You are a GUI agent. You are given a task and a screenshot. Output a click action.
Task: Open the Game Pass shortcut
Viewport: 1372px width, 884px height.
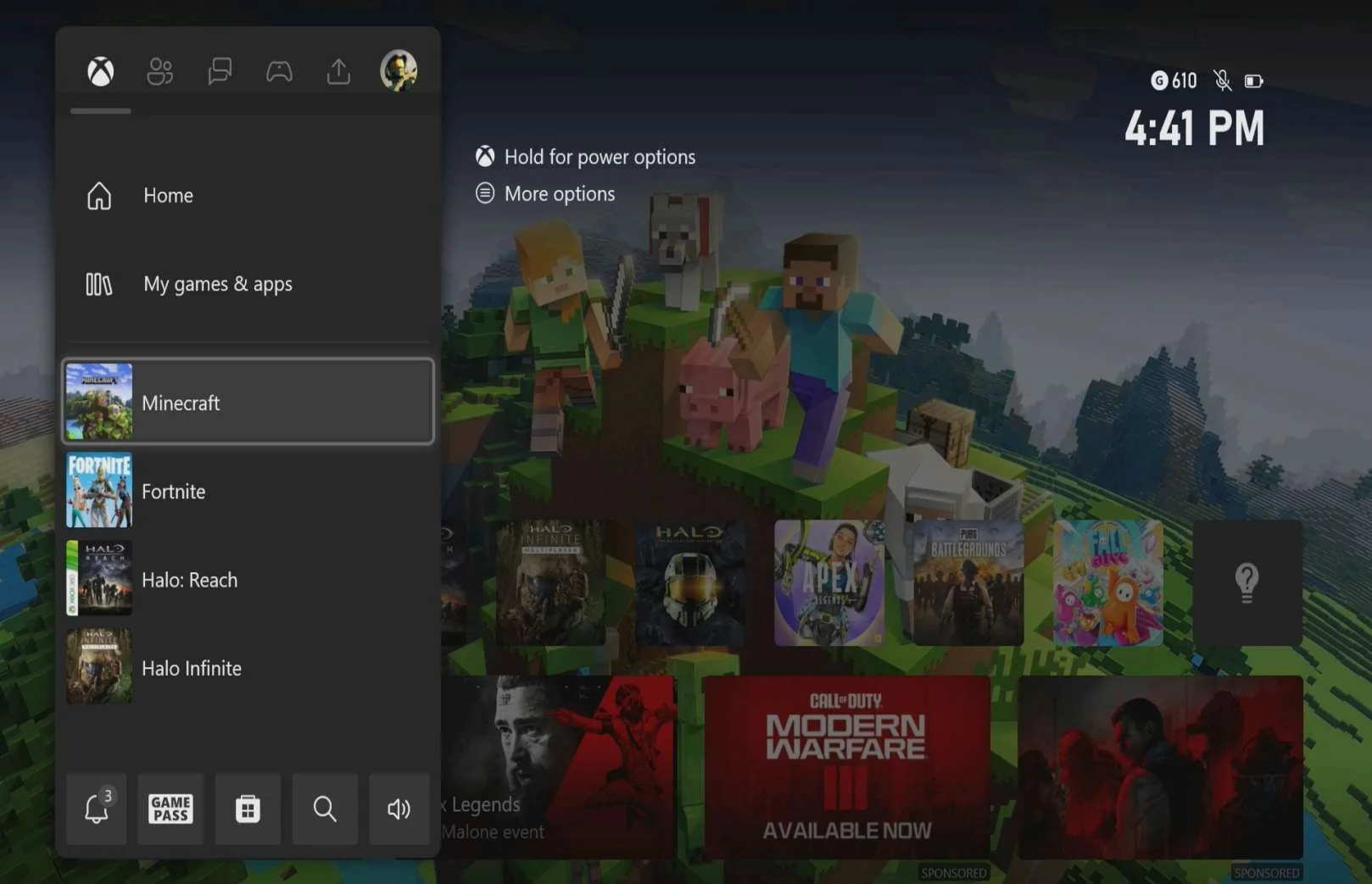pos(170,809)
